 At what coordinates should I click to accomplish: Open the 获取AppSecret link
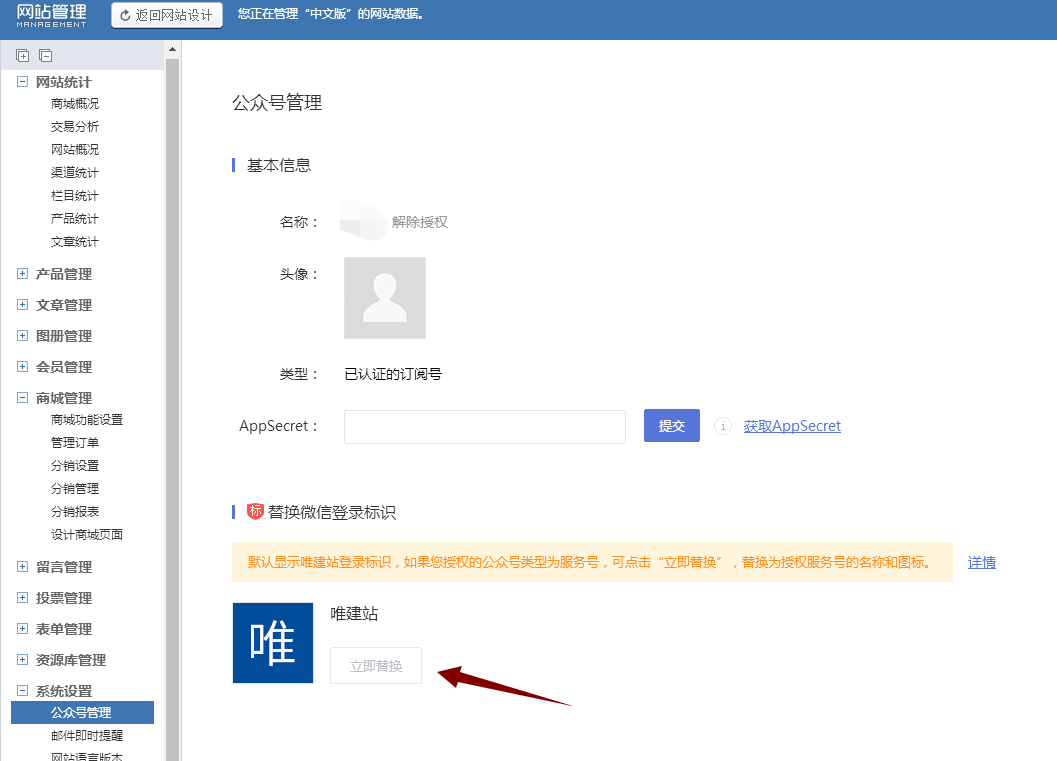(x=792, y=426)
